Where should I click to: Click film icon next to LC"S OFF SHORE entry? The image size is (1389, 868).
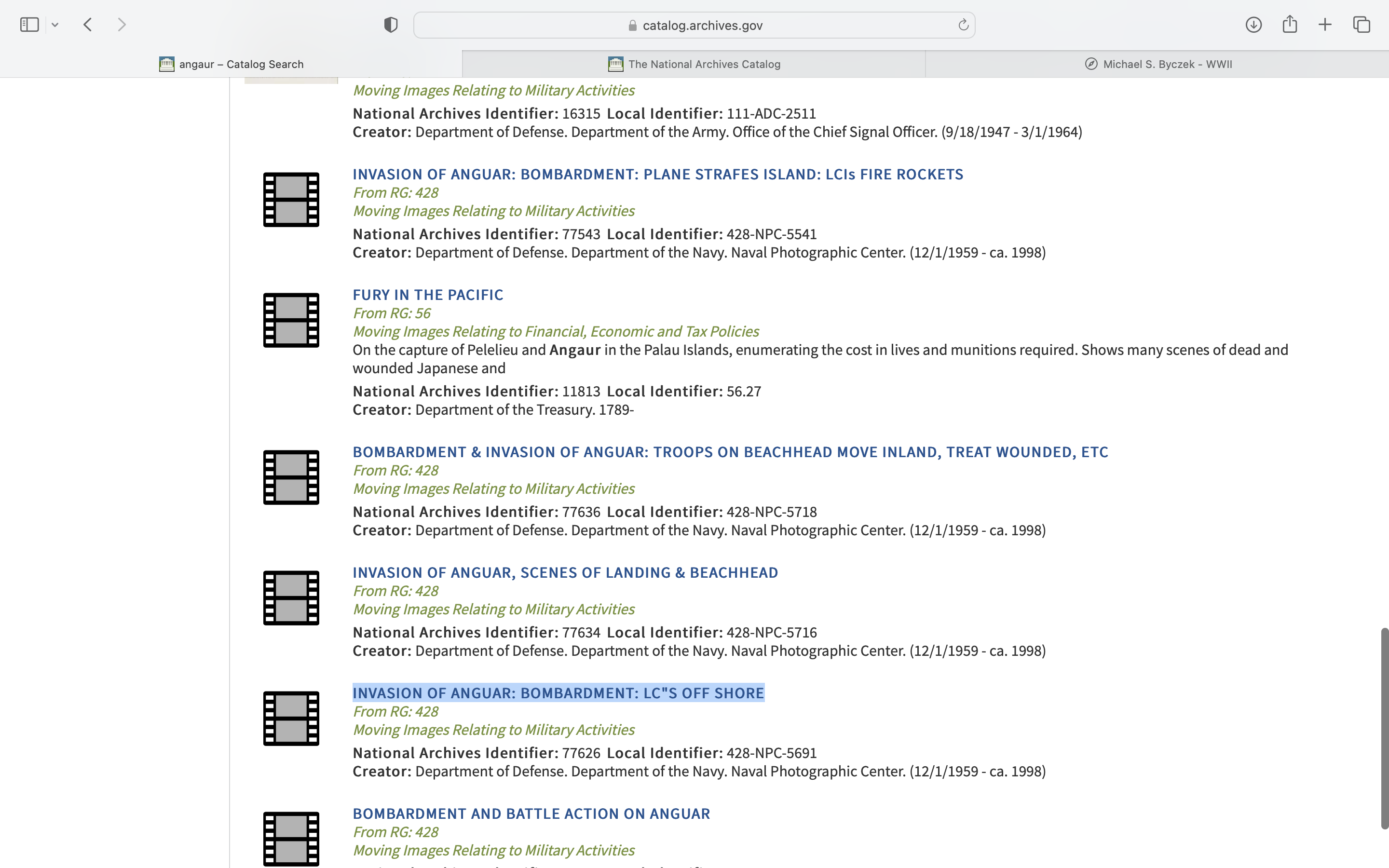(x=291, y=719)
